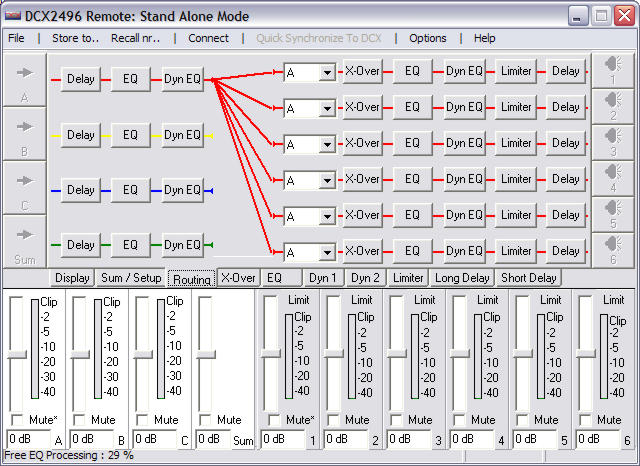This screenshot has width=640, height=466.
Task: Toggle Mute for Sum channel
Action: [x=205, y=419]
